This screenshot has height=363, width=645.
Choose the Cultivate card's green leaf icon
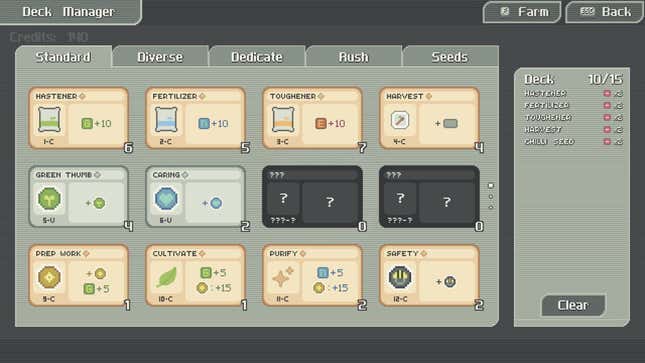click(x=166, y=277)
